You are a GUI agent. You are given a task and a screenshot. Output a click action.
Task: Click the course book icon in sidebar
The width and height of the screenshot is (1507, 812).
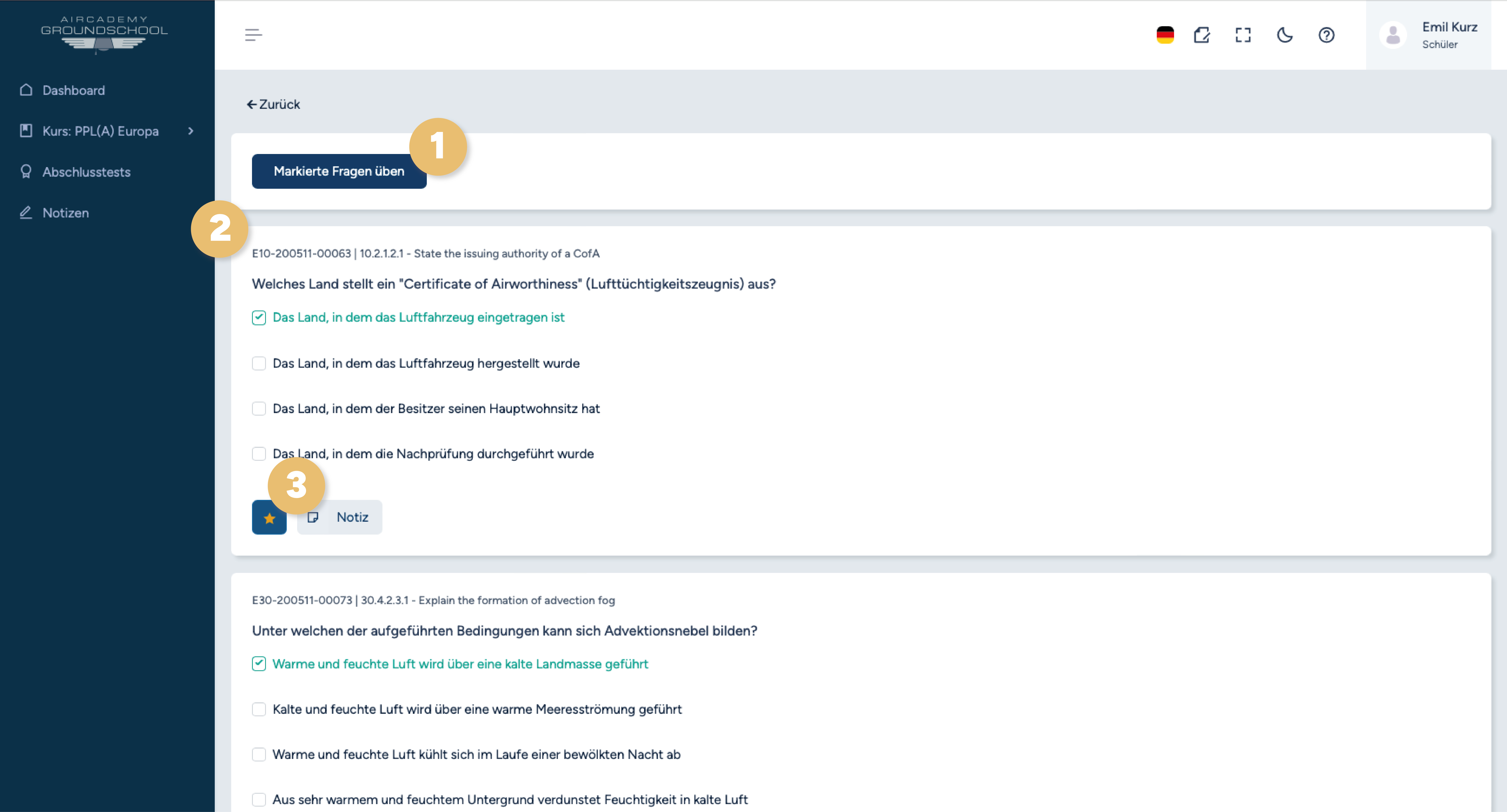[26, 130]
